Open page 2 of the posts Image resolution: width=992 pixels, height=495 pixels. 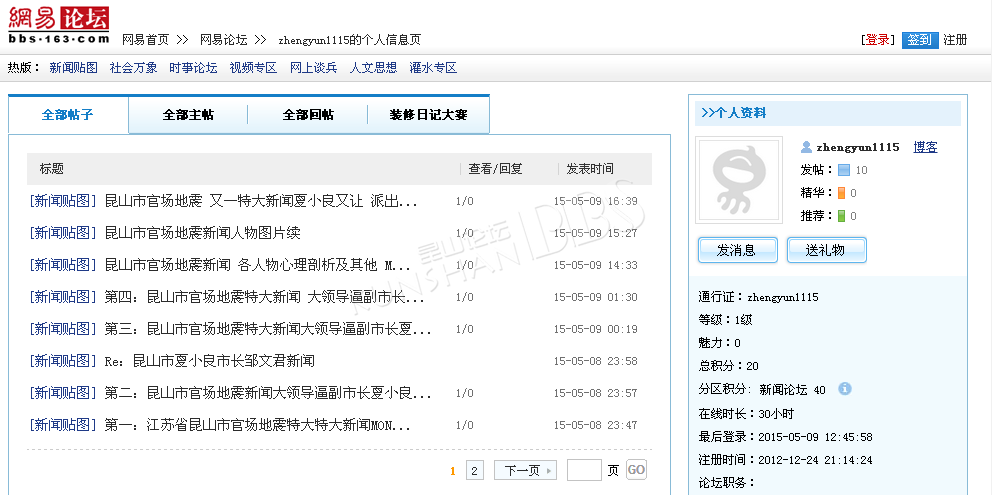click(474, 470)
